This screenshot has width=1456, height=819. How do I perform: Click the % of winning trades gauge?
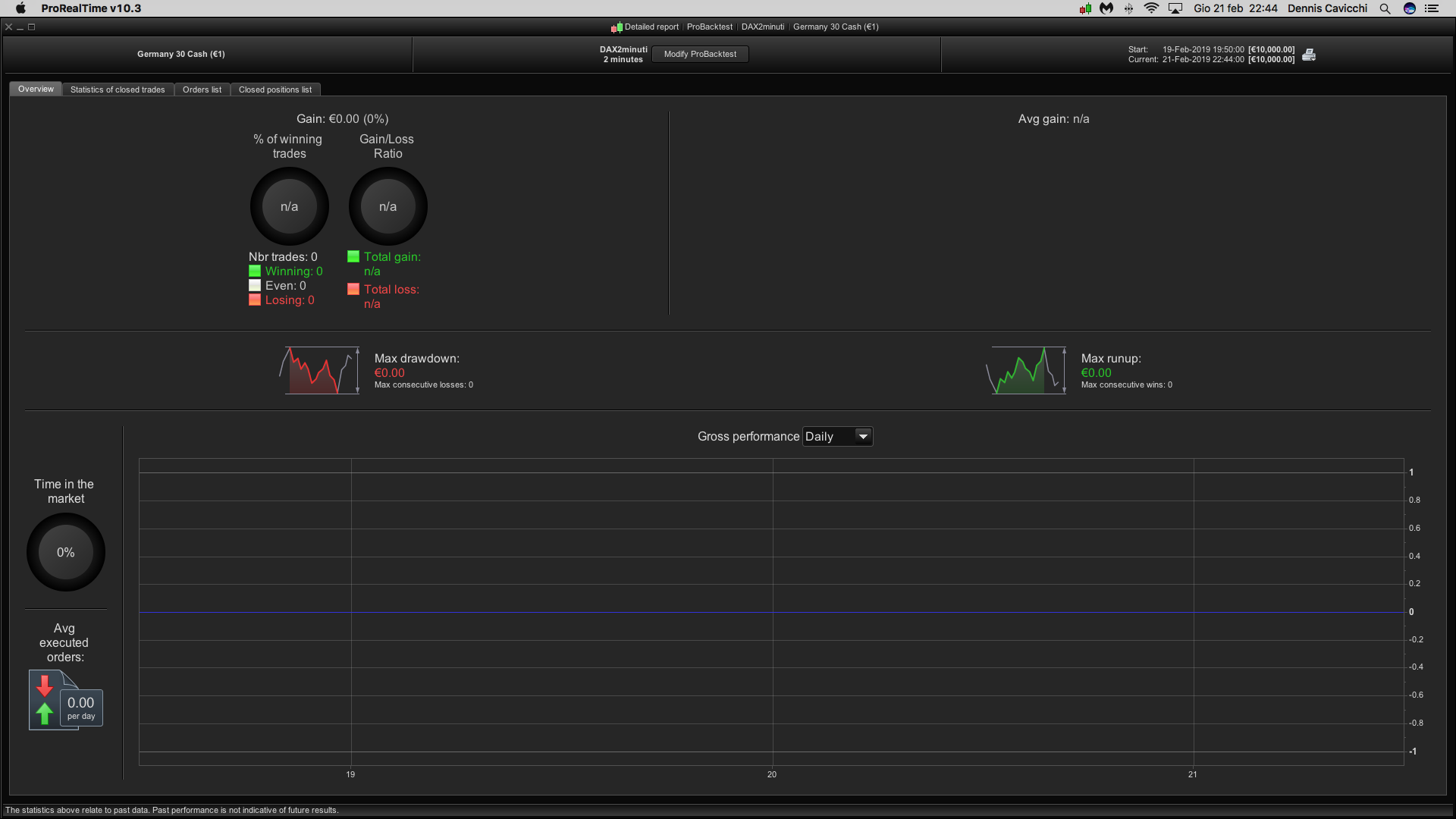pos(289,206)
